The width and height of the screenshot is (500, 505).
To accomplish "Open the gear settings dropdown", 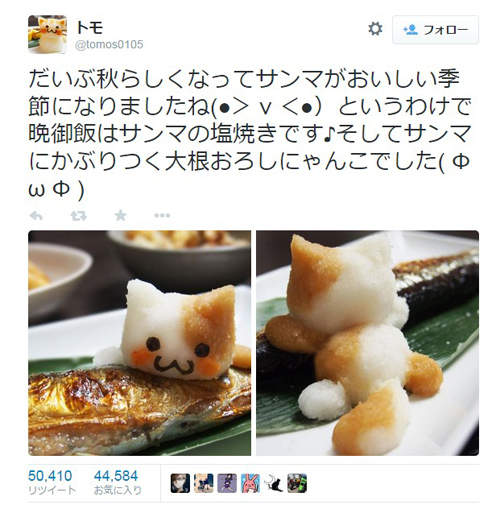I will coord(375,29).
